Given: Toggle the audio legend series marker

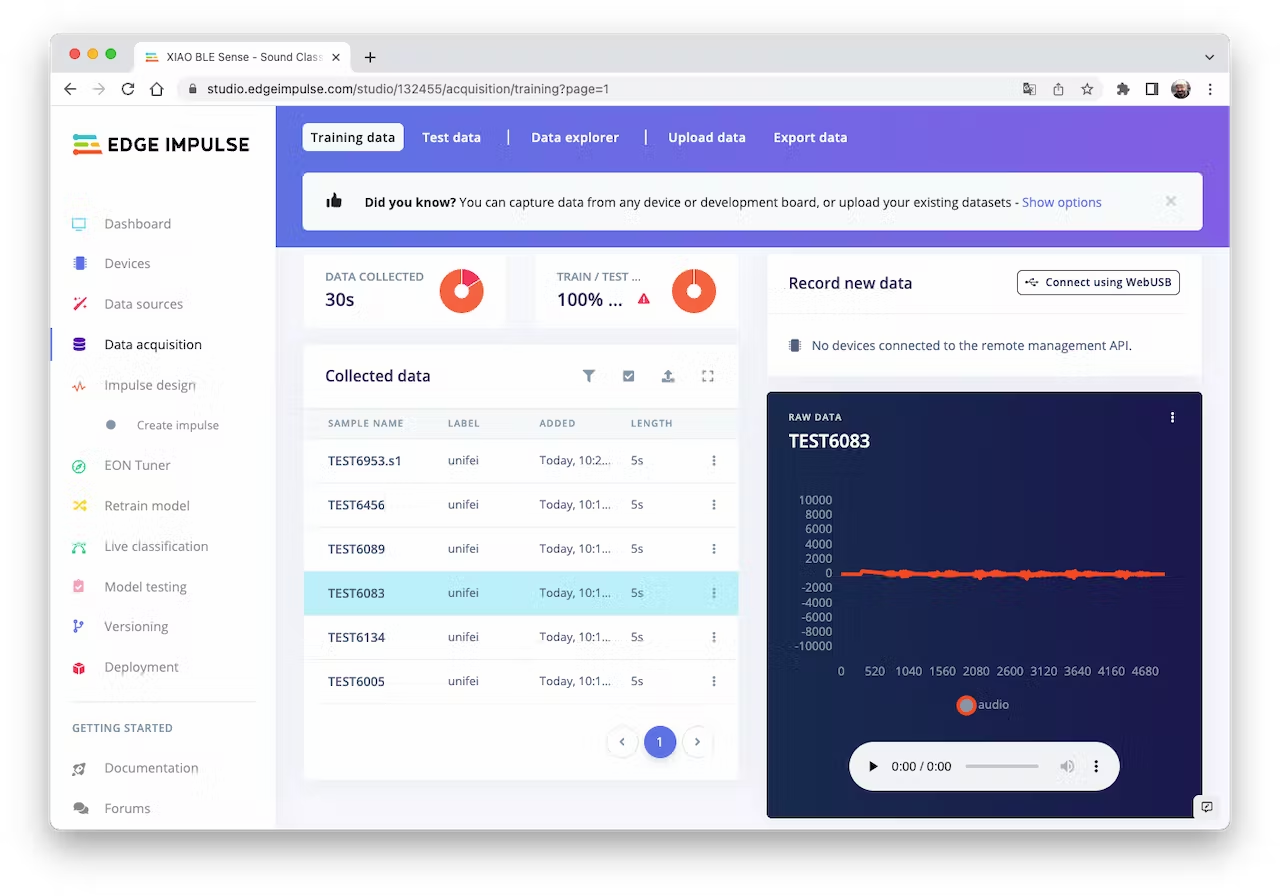Looking at the screenshot, I should [966, 705].
